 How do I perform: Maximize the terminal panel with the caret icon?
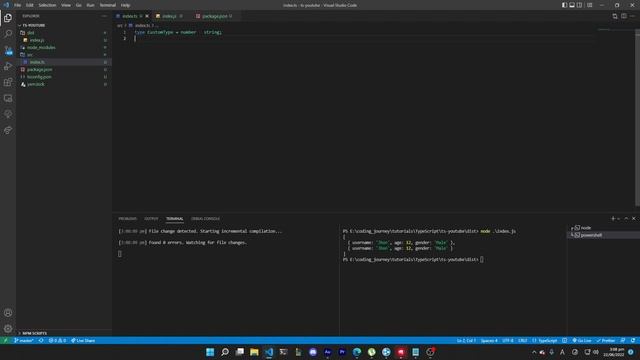(x=626, y=219)
